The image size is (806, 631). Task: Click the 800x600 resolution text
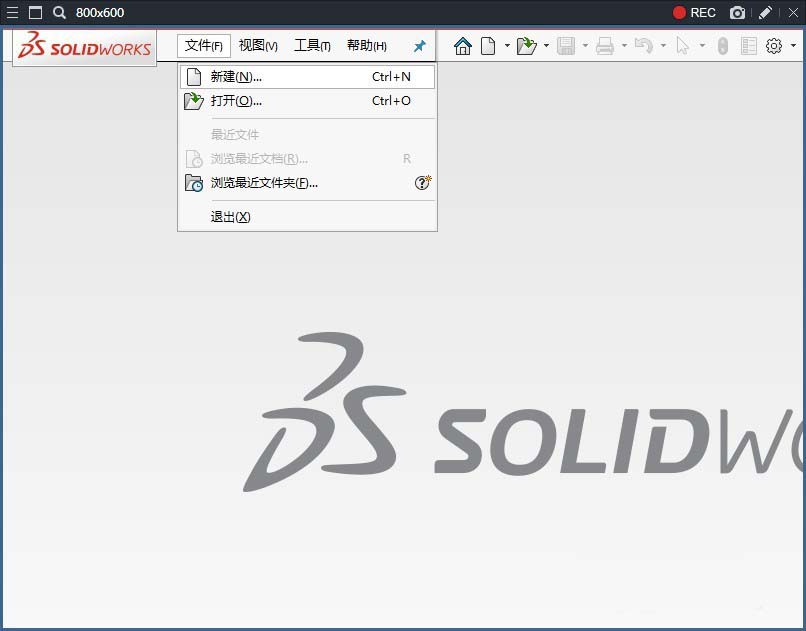pyautogui.click(x=100, y=12)
